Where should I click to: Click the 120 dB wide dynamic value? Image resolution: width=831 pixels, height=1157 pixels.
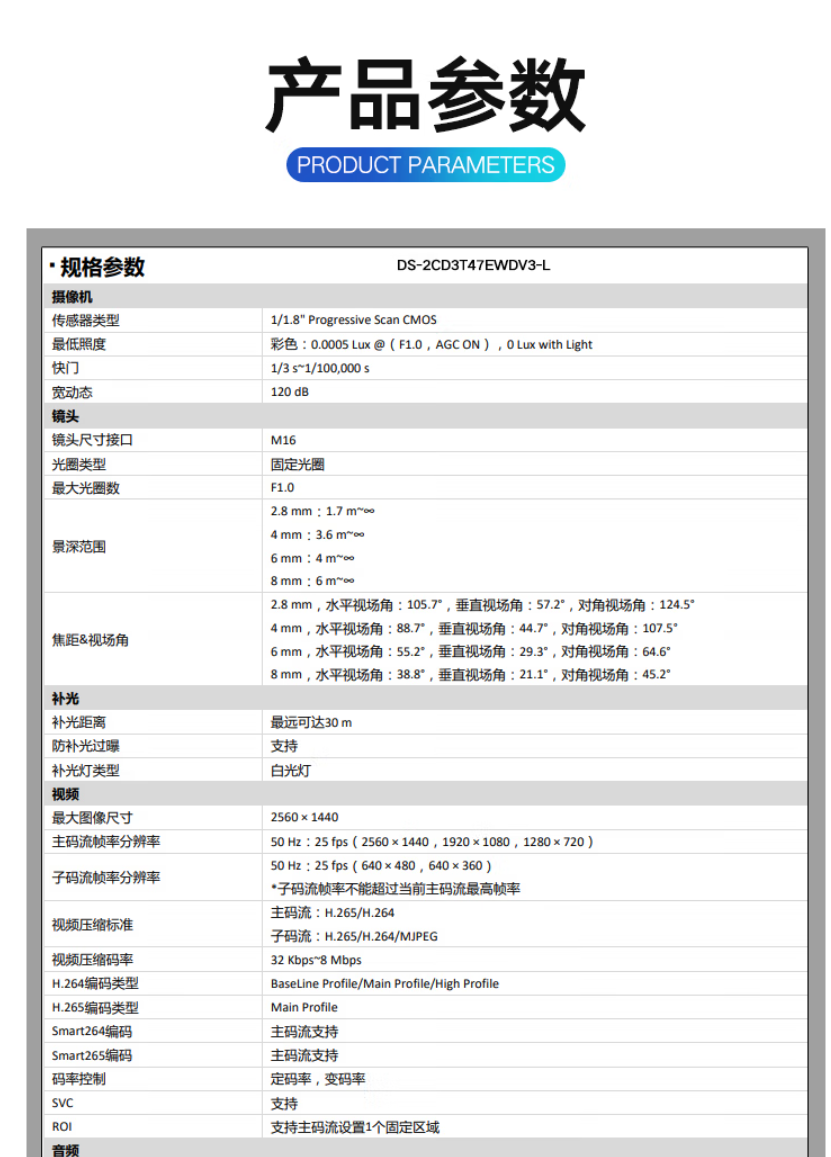tap(289, 392)
